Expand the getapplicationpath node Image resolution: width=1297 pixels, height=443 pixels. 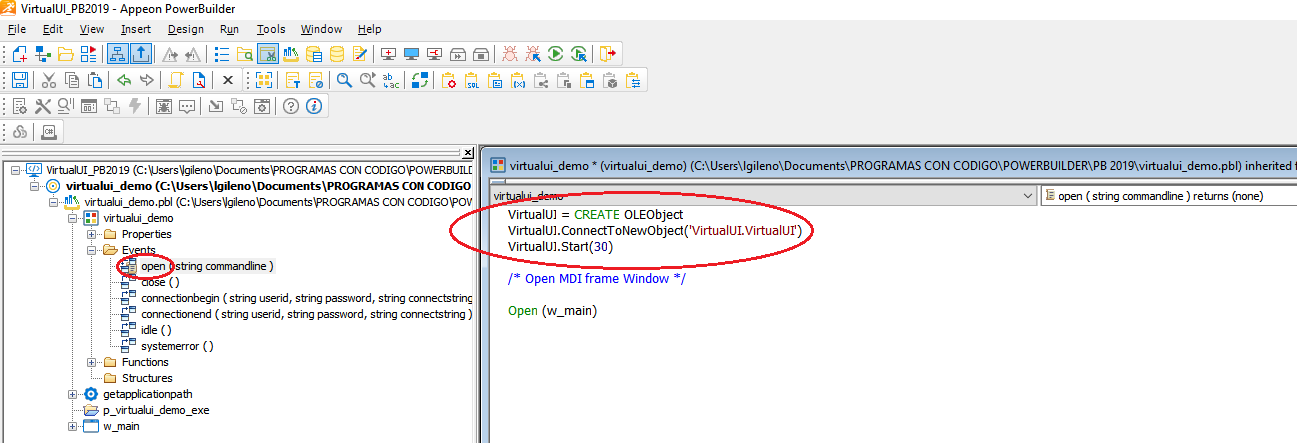pyautogui.click(x=73, y=394)
